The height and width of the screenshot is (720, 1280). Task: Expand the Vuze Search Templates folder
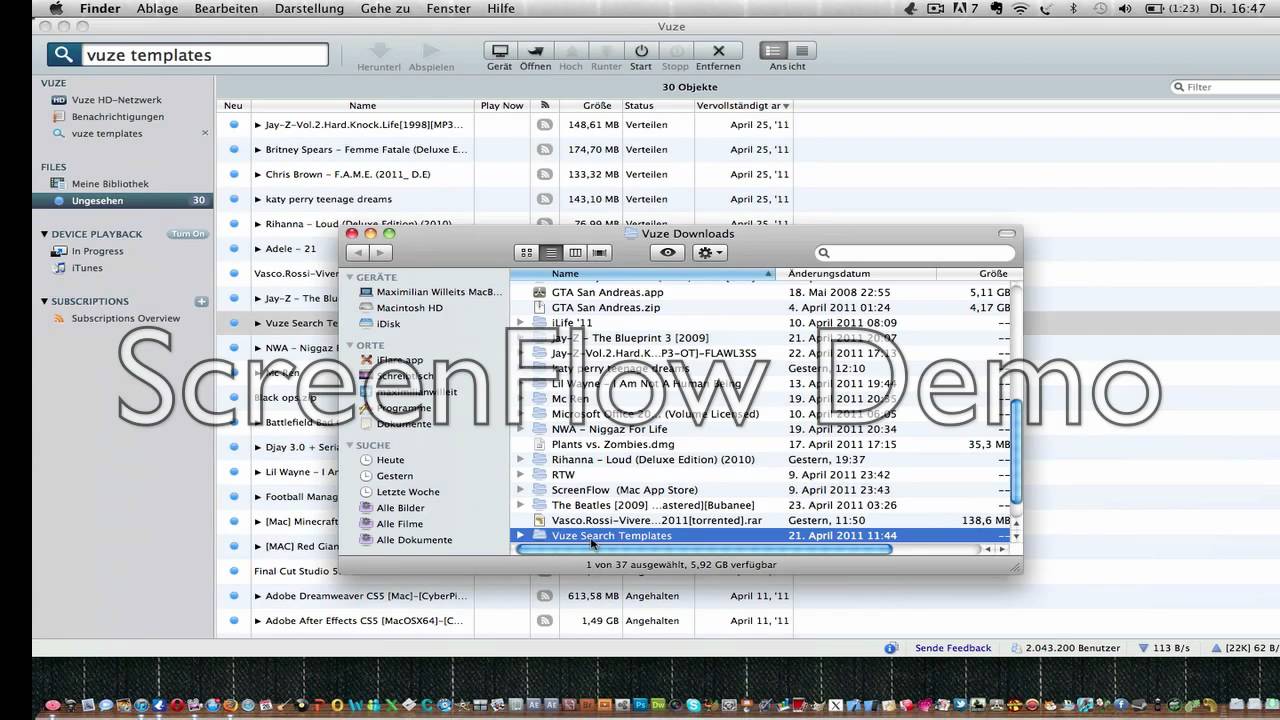520,536
